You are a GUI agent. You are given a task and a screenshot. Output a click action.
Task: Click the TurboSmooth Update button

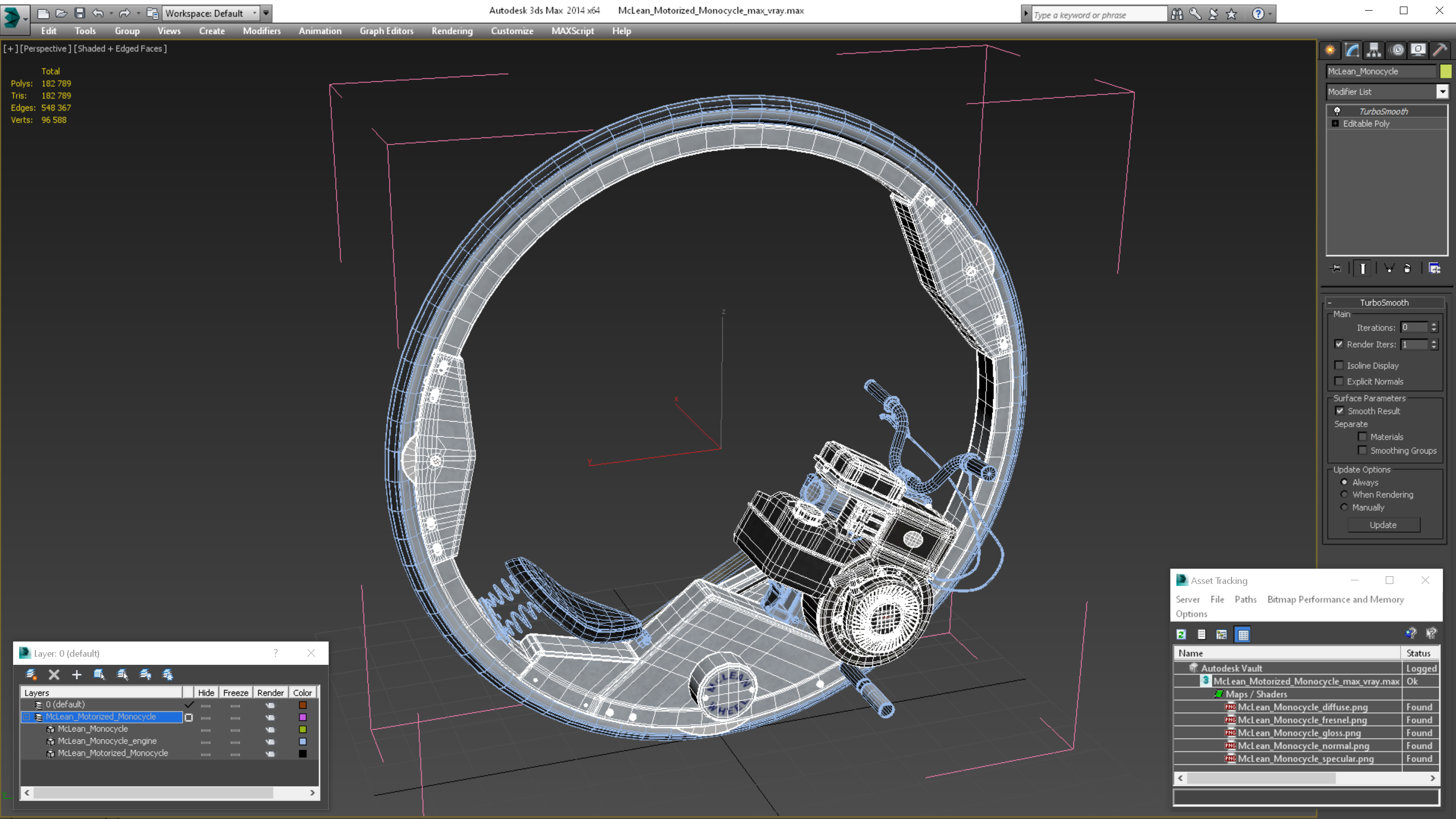1383,525
